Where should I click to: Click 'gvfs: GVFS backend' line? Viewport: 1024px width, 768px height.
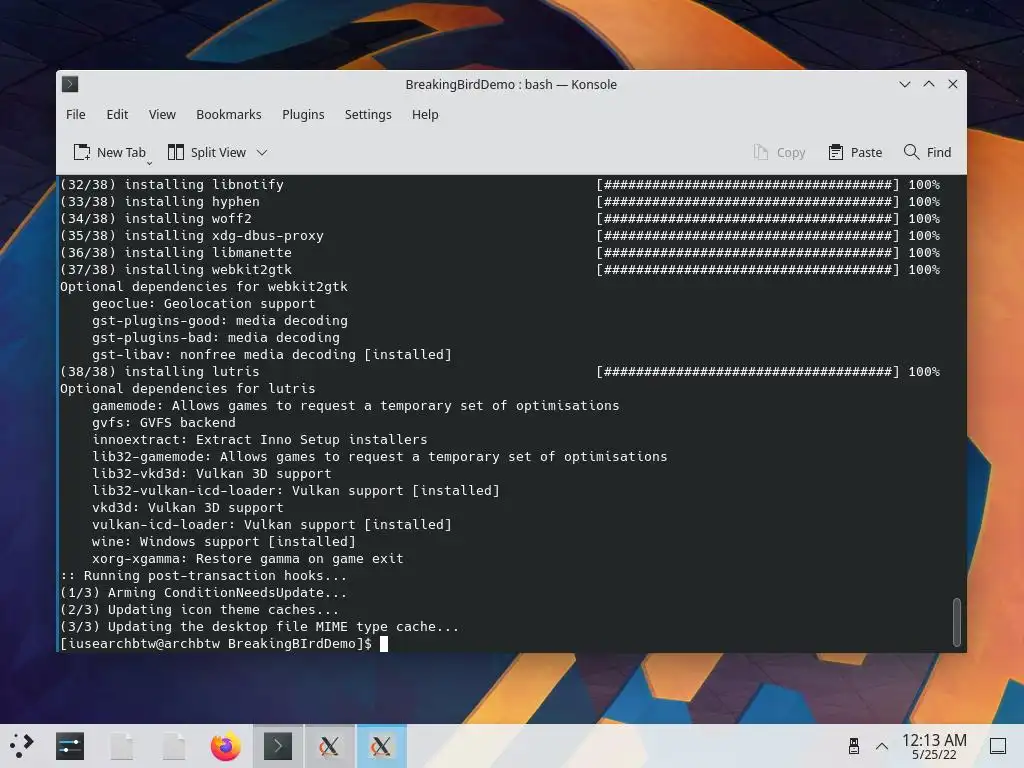tap(164, 423)
